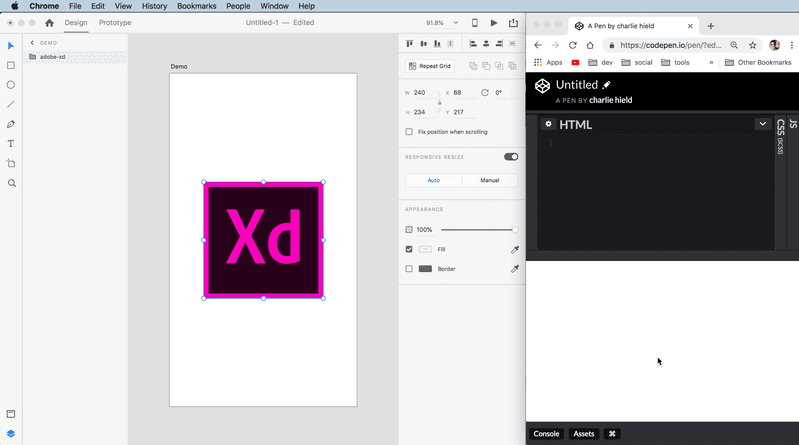Enable Fix position when scrolling
This screenshot has width=799, height=445.
coord(409,132)
